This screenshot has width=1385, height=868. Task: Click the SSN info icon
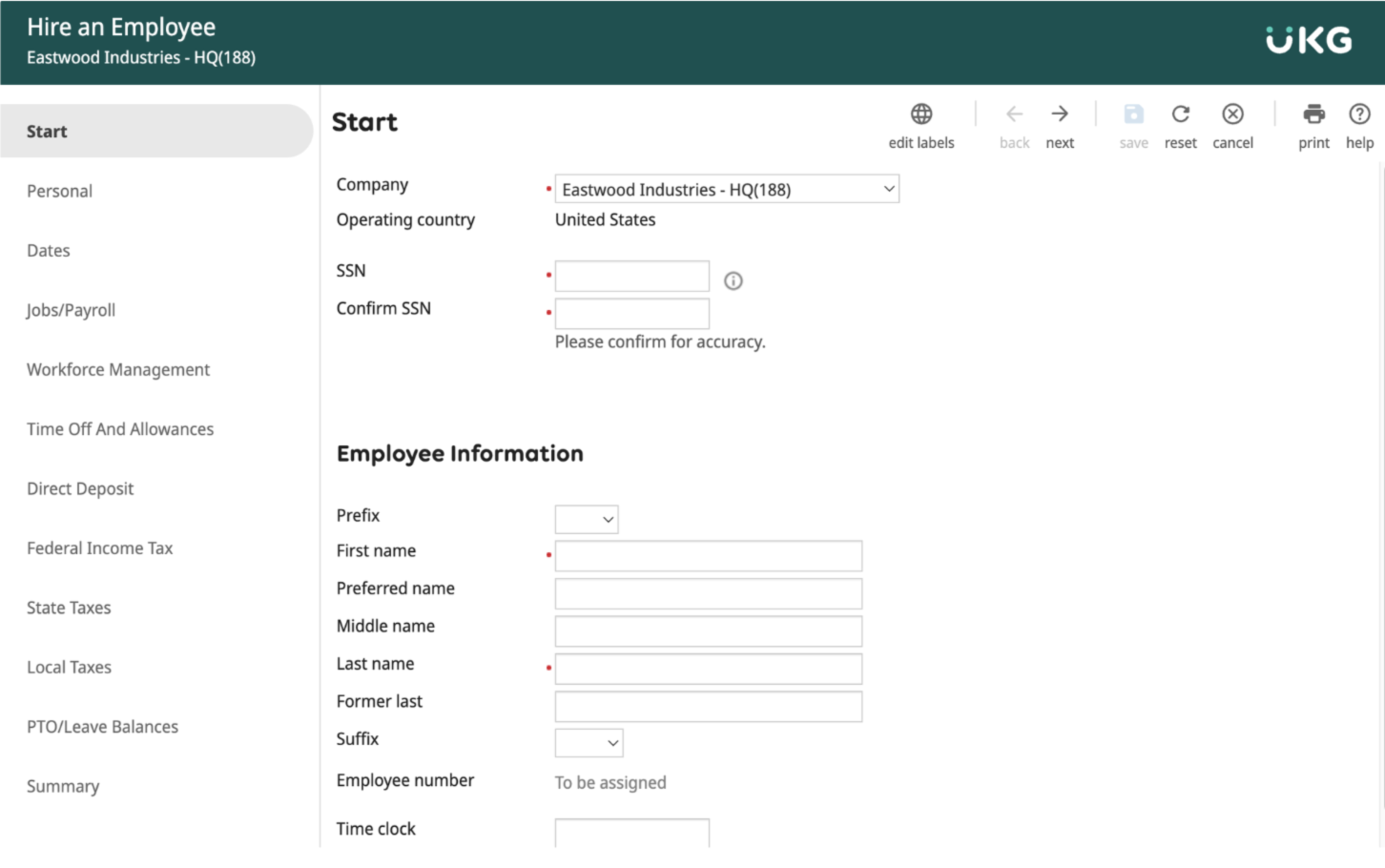coord(733,280)
